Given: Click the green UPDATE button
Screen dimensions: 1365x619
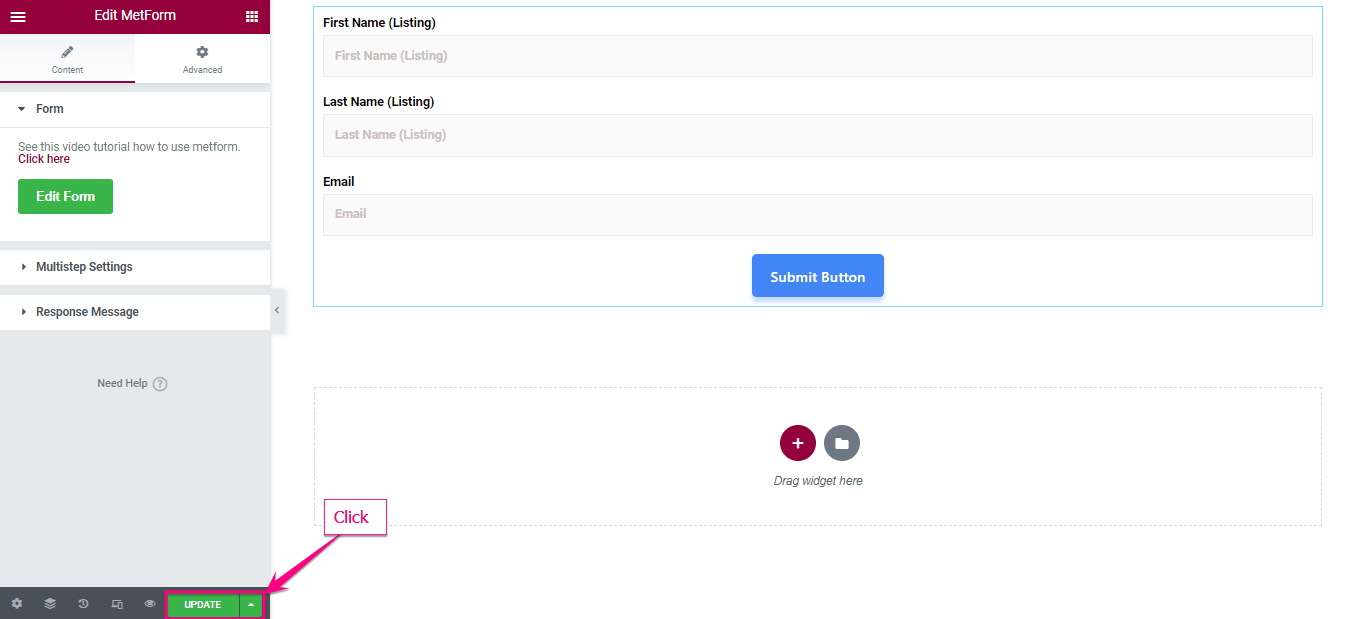Looking at the screenshot, I should [x=203, y=605].
